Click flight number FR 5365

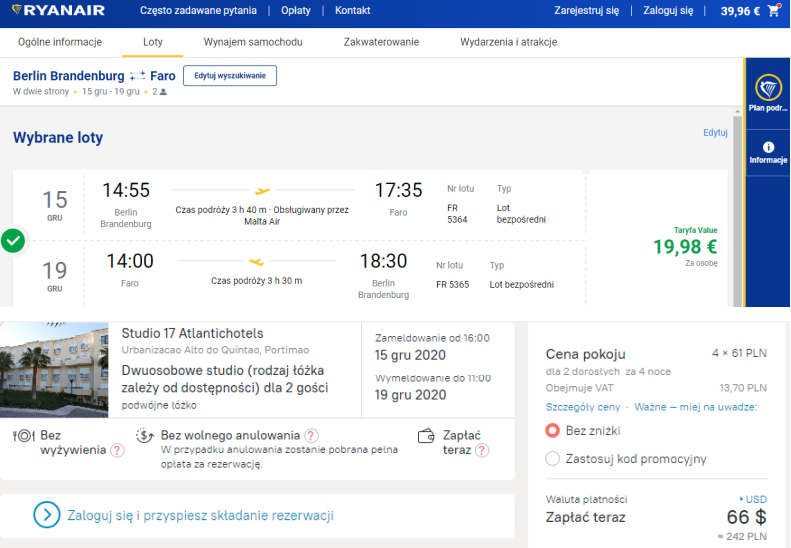(x=453, y=284)
